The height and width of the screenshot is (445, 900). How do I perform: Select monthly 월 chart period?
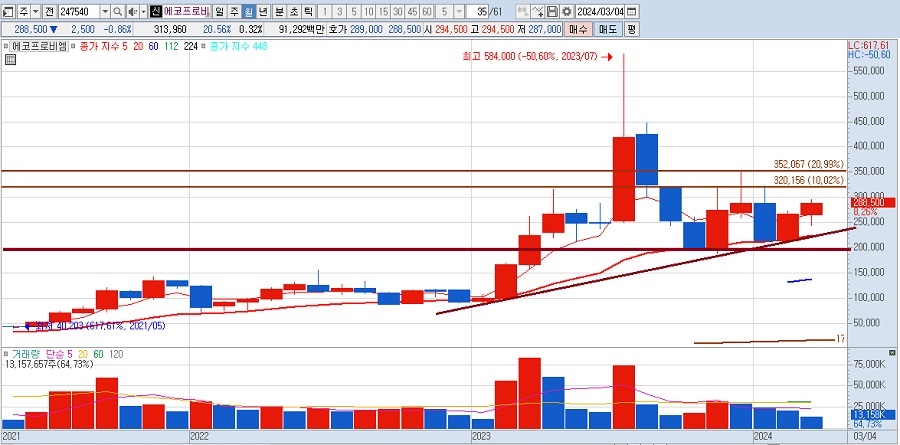(249, 11)
